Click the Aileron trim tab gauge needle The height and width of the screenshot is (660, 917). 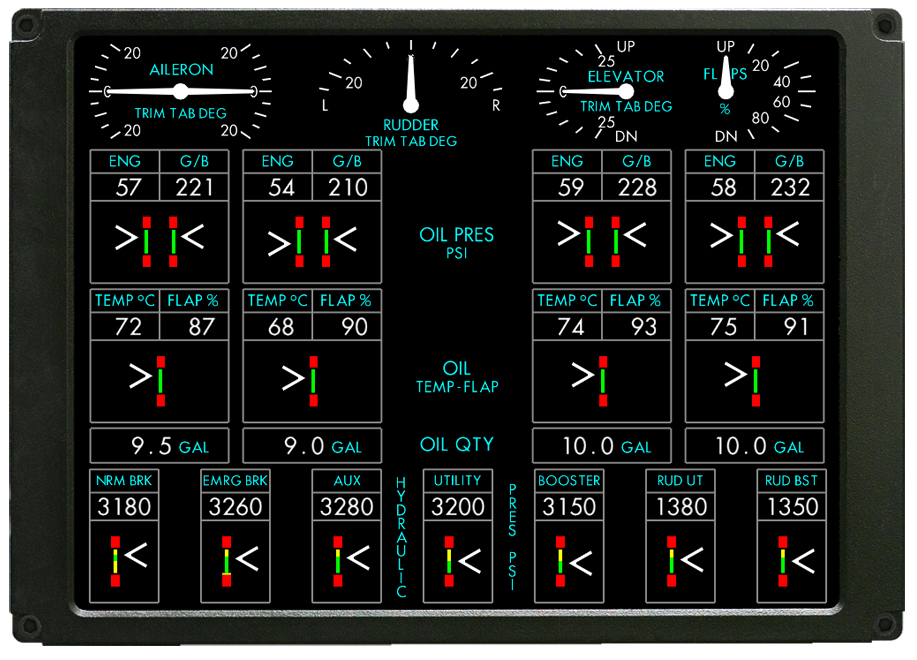coord(181,91)
